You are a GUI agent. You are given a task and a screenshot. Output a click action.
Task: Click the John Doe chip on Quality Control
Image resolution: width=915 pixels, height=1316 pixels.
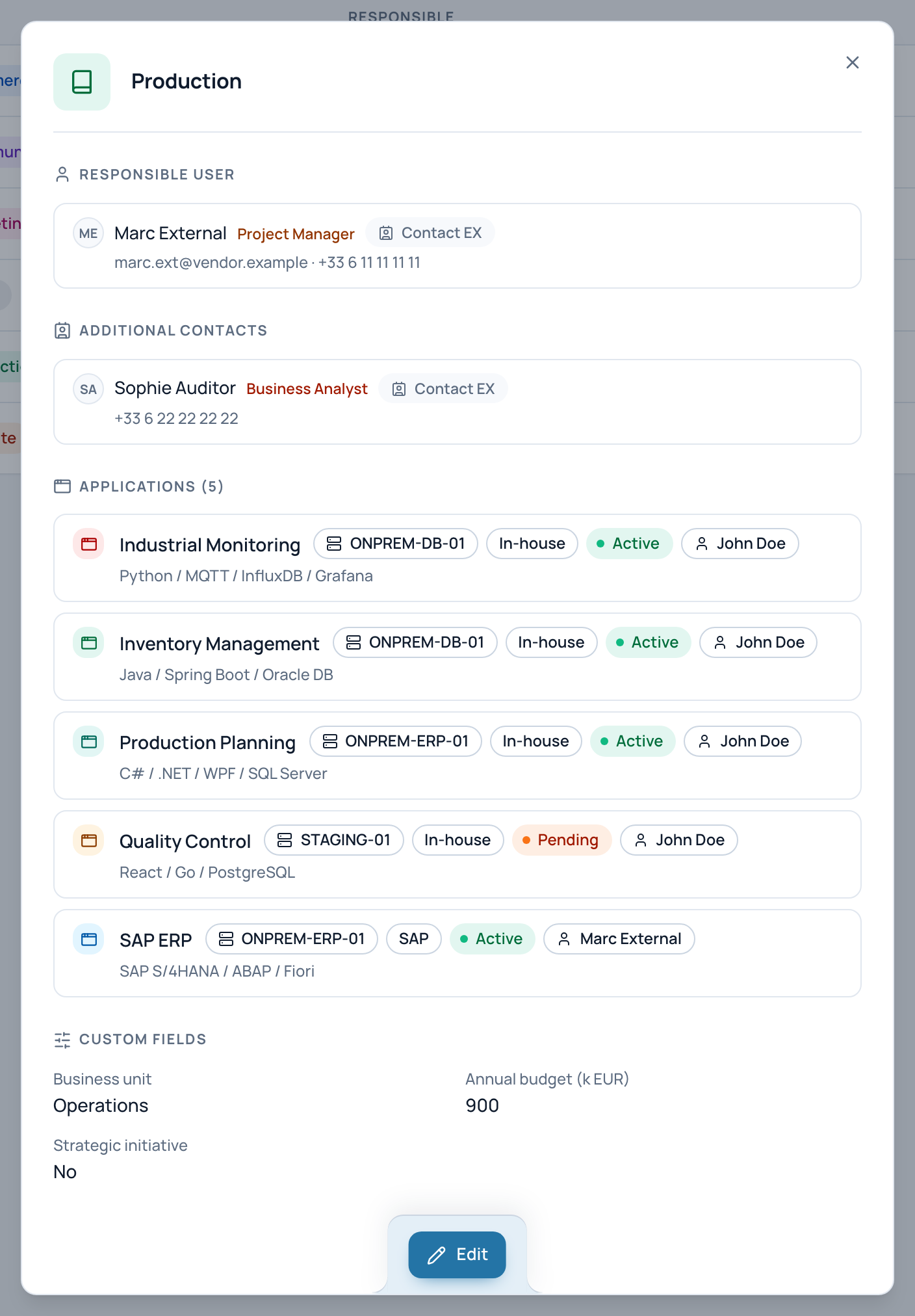click(679, 840)
